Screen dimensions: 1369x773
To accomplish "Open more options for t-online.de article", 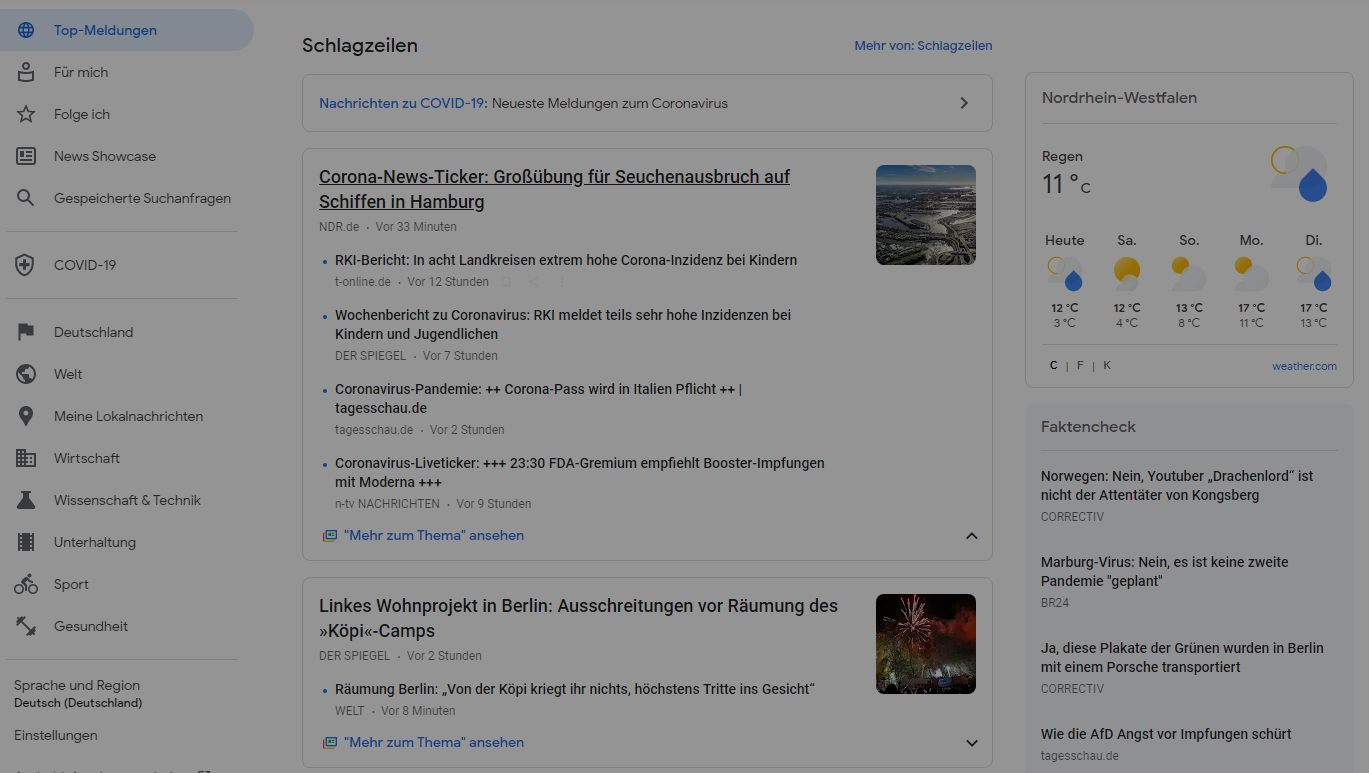I will (562, 282).
